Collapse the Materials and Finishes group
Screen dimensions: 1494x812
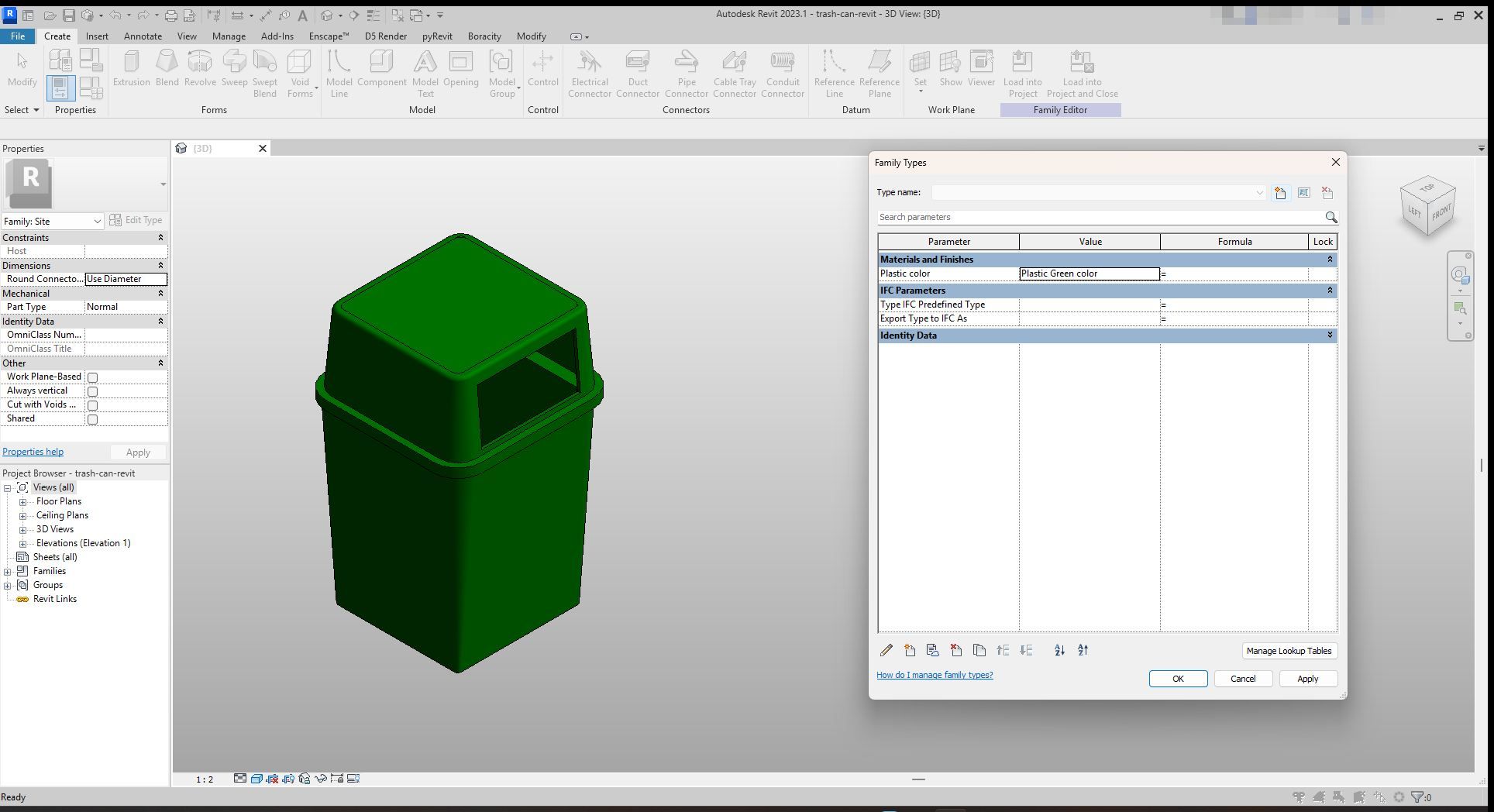tap(1330, 260)
